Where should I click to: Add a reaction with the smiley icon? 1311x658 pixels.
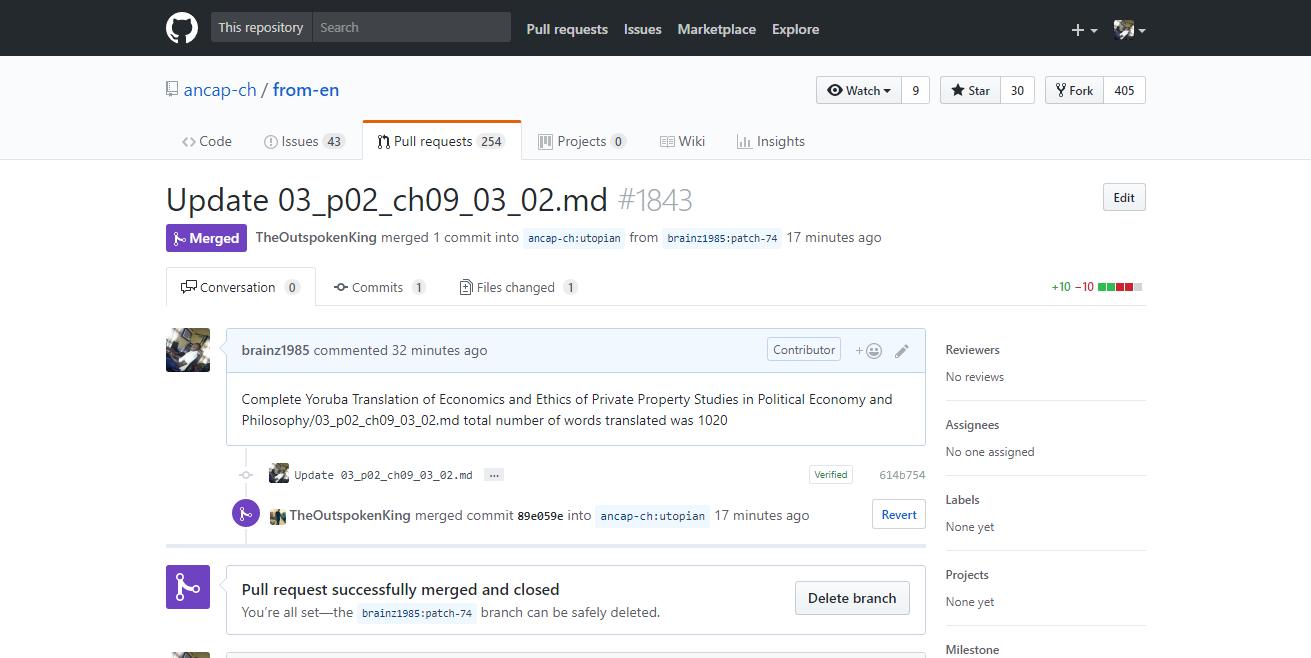(x=869, y=351)
